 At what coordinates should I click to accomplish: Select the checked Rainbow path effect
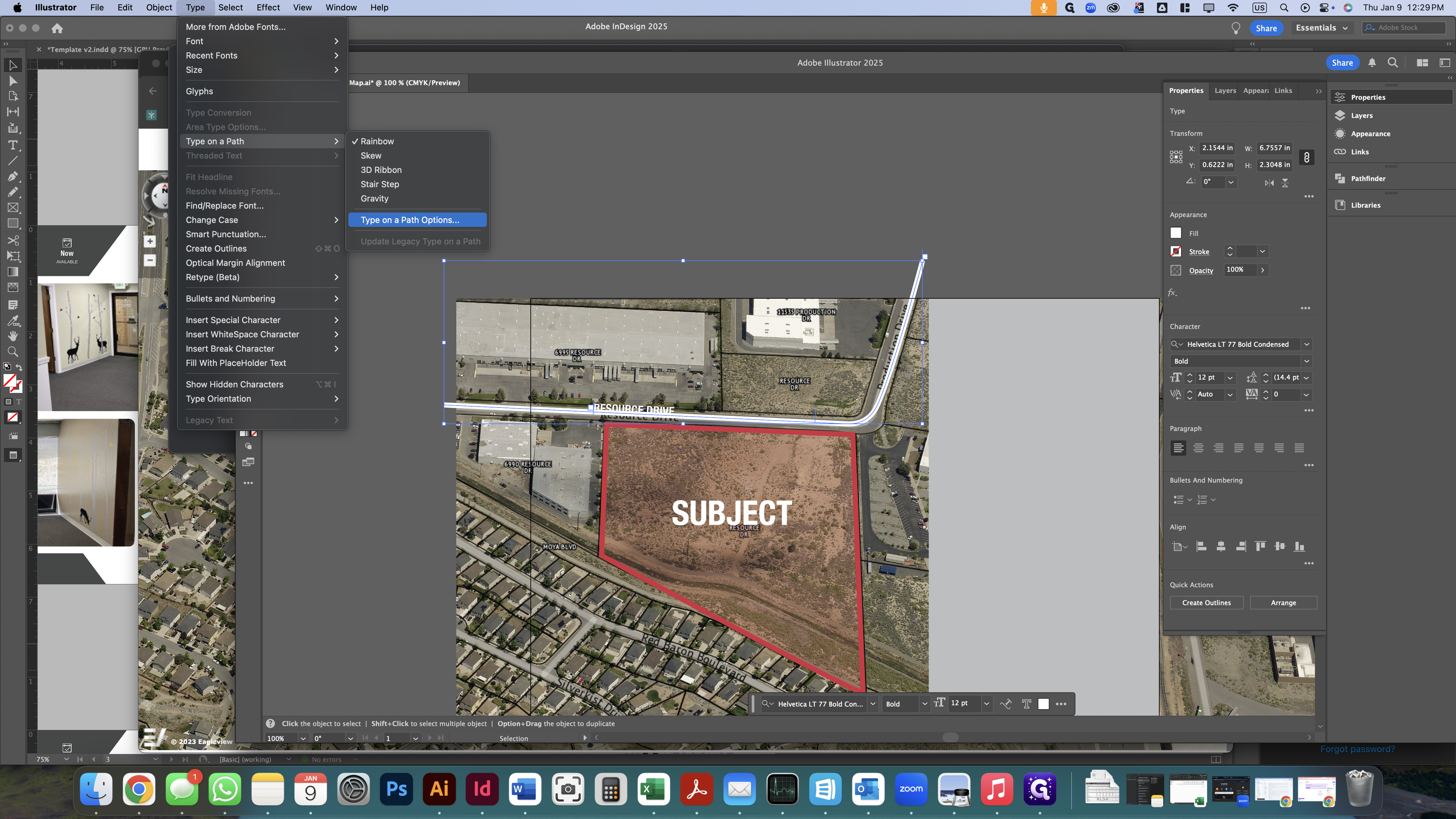pos(418,141)
